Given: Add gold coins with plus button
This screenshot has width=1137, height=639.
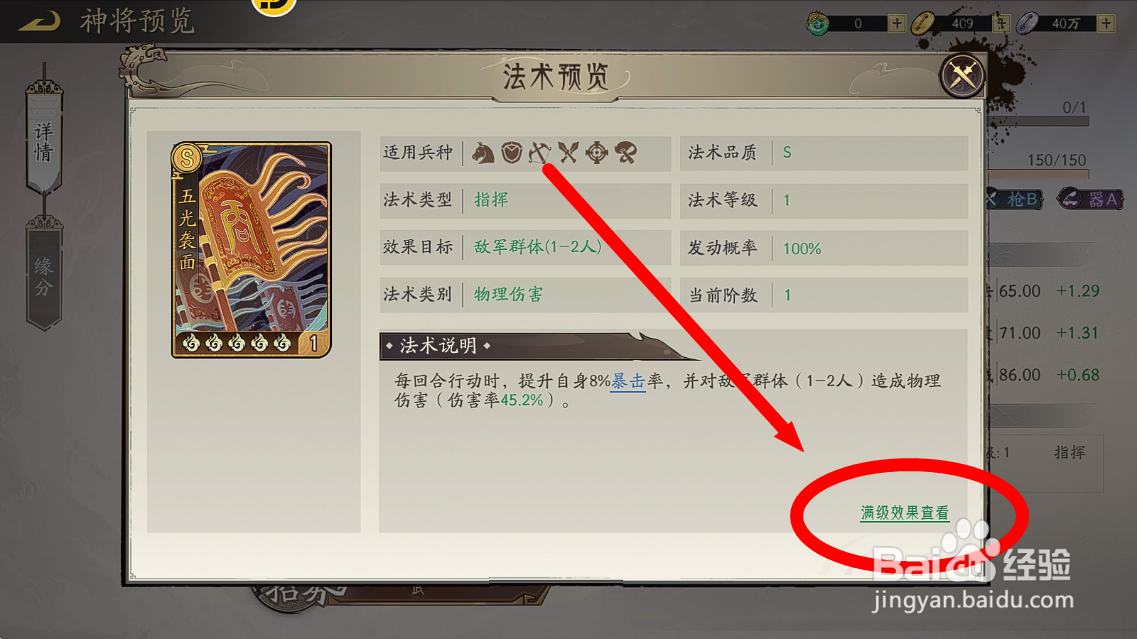Looking at the screenshot, I should click(x=1001, y=23).
